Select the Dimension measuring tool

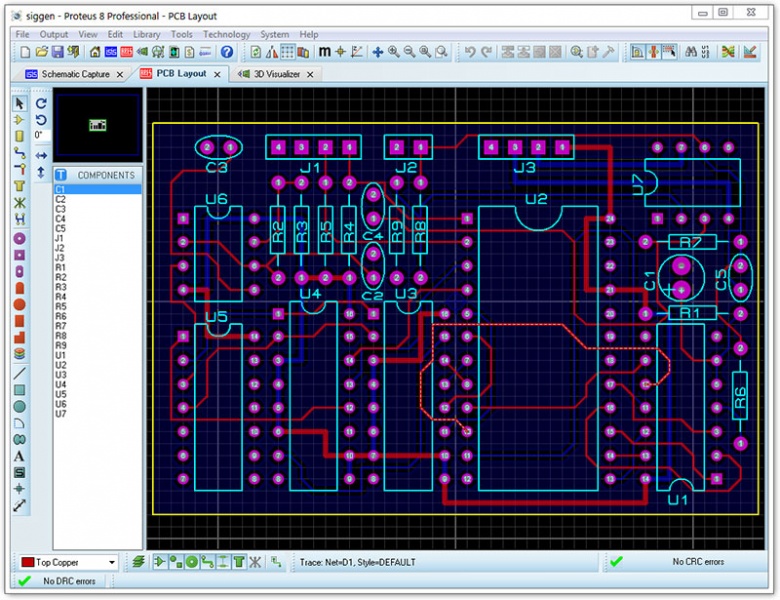(x=19, y=505)
